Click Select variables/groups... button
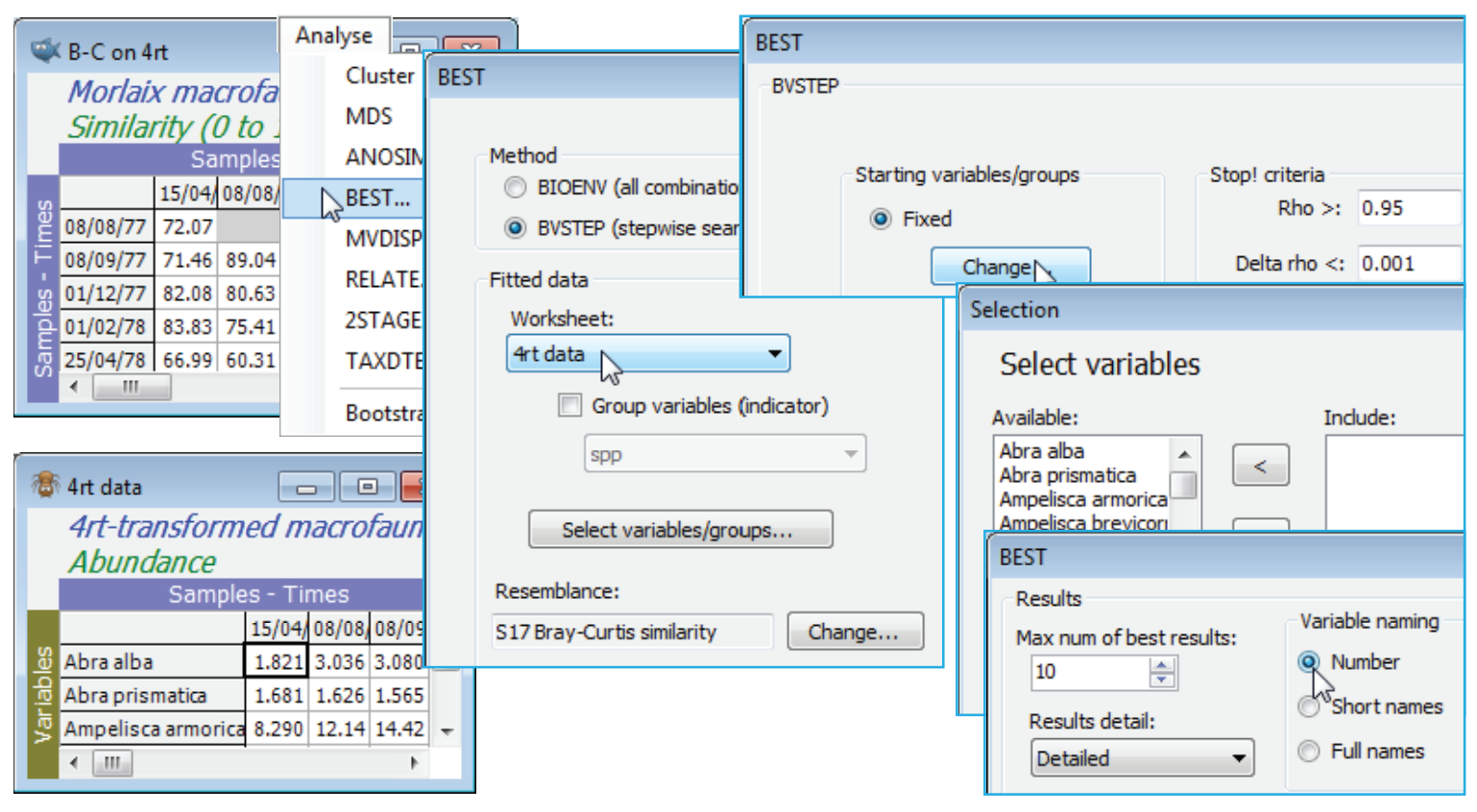1477x812 pixels. point(680,530)
